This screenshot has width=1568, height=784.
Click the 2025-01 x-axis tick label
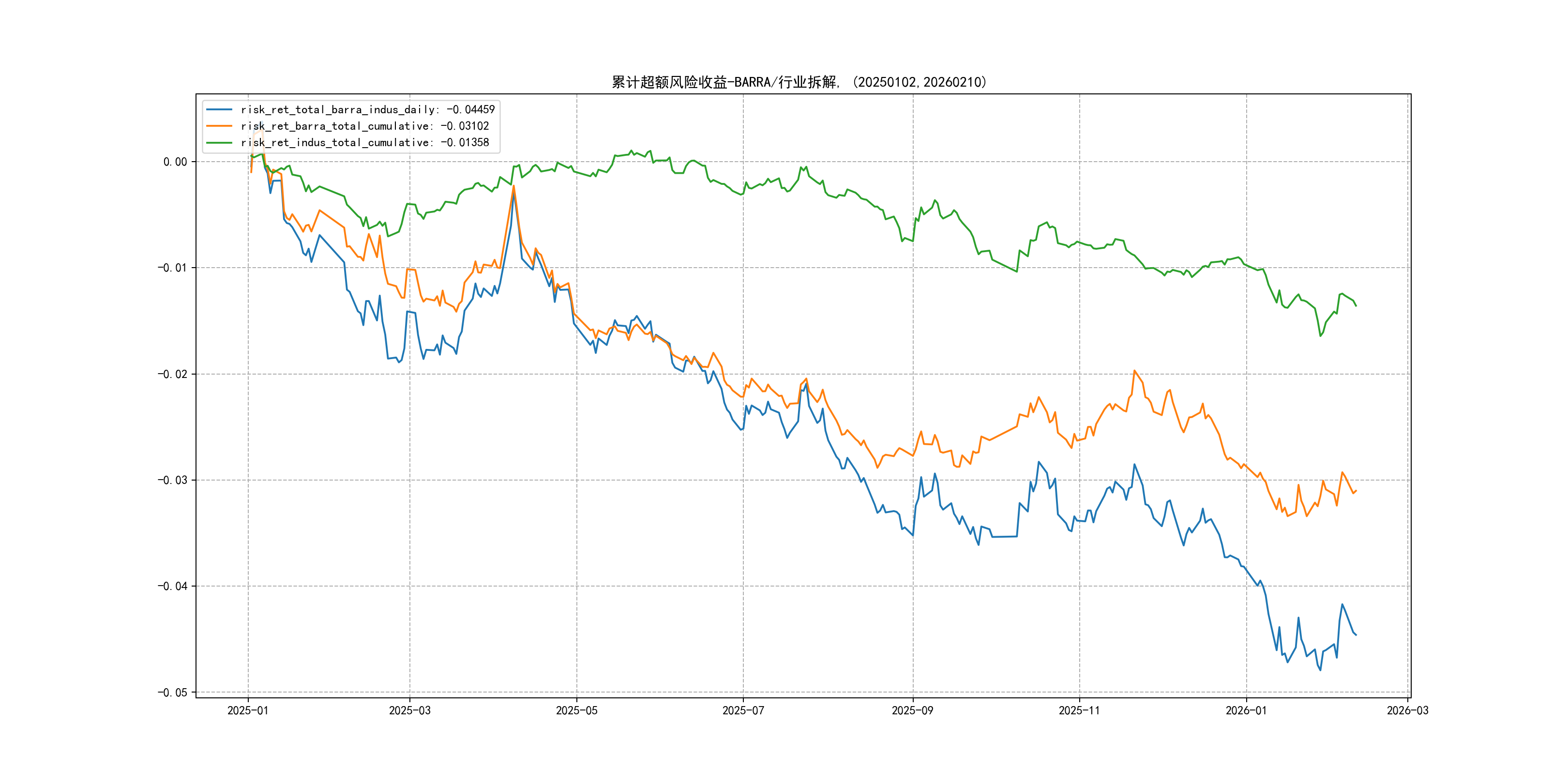248,710
